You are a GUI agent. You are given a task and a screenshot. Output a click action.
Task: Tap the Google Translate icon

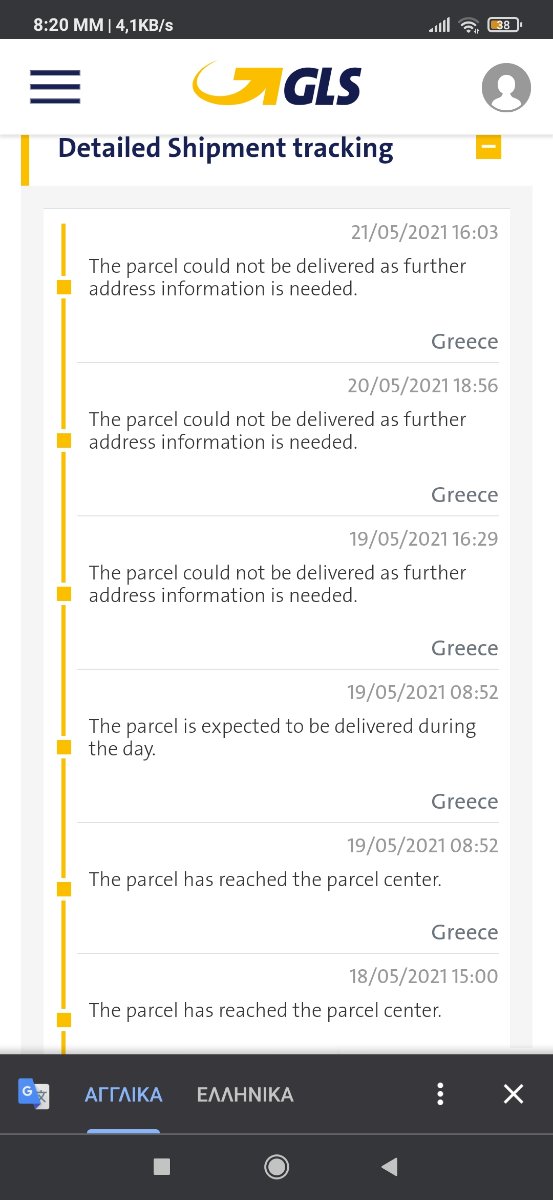pyautogui.click(x=33, y=1094)
